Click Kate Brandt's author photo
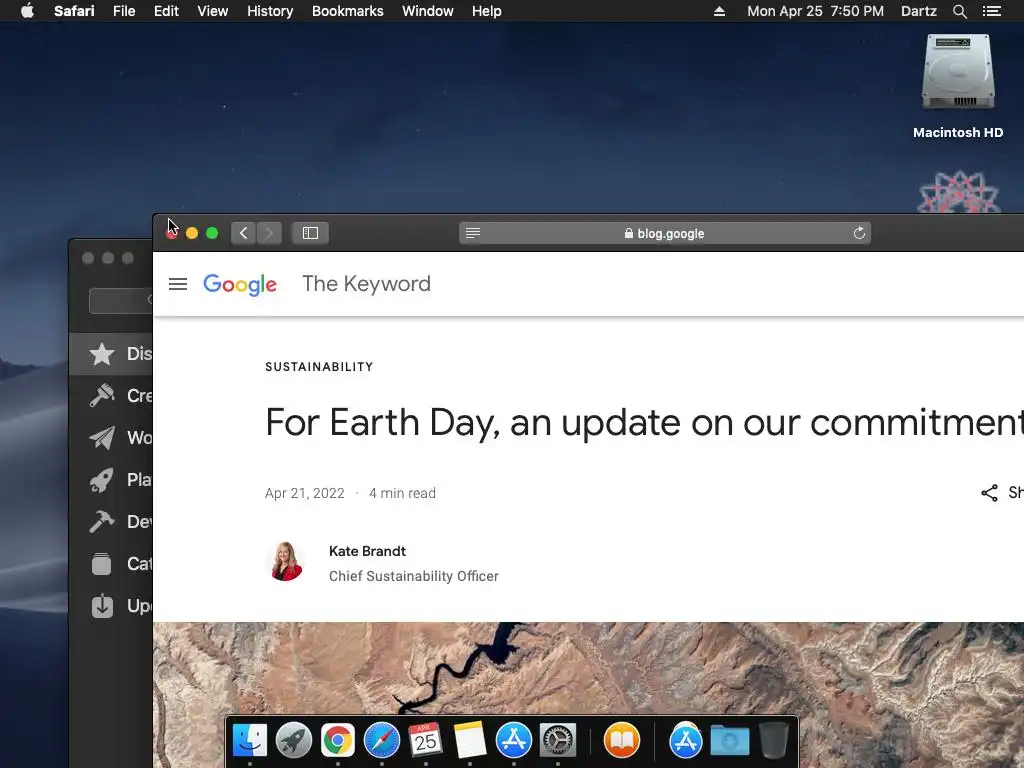Viewport: 1024px width, 768px height. click(x=285, y=562)
